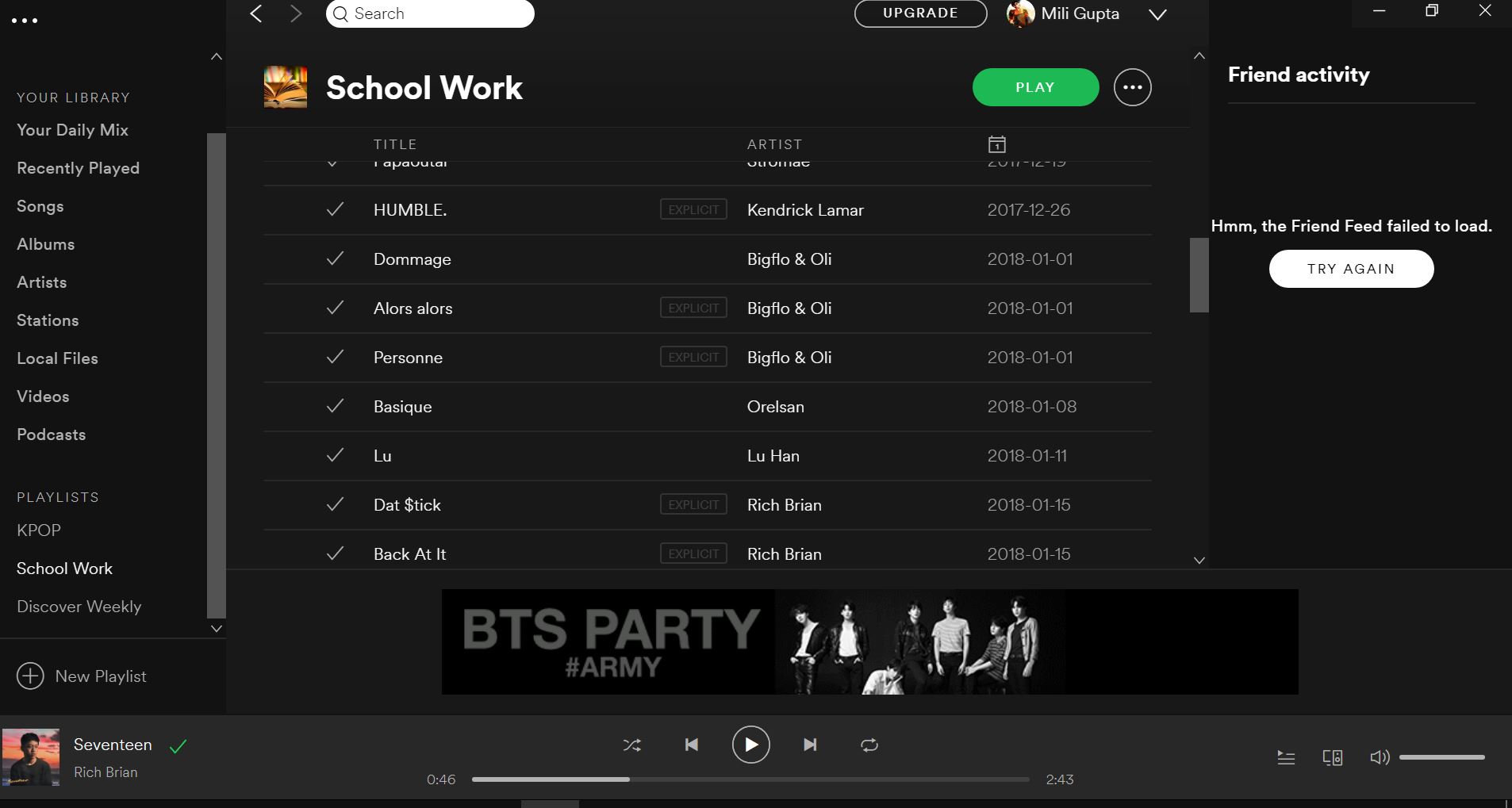The width and height of the screenshot is (1512, 808).
Task: Toggle saved checkmark for Dommage
Action: coord(336,258)
